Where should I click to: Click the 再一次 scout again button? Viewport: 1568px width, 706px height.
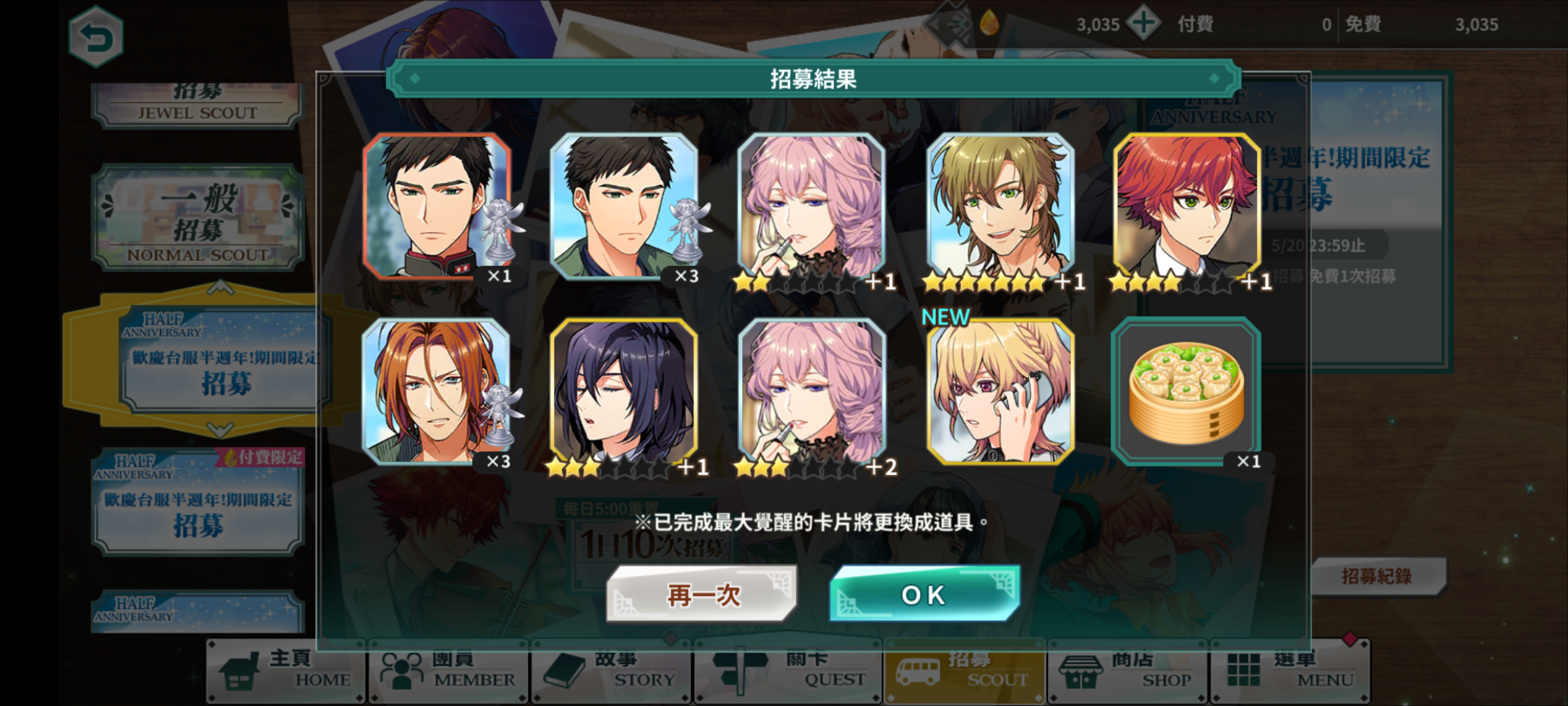(702, 594)
